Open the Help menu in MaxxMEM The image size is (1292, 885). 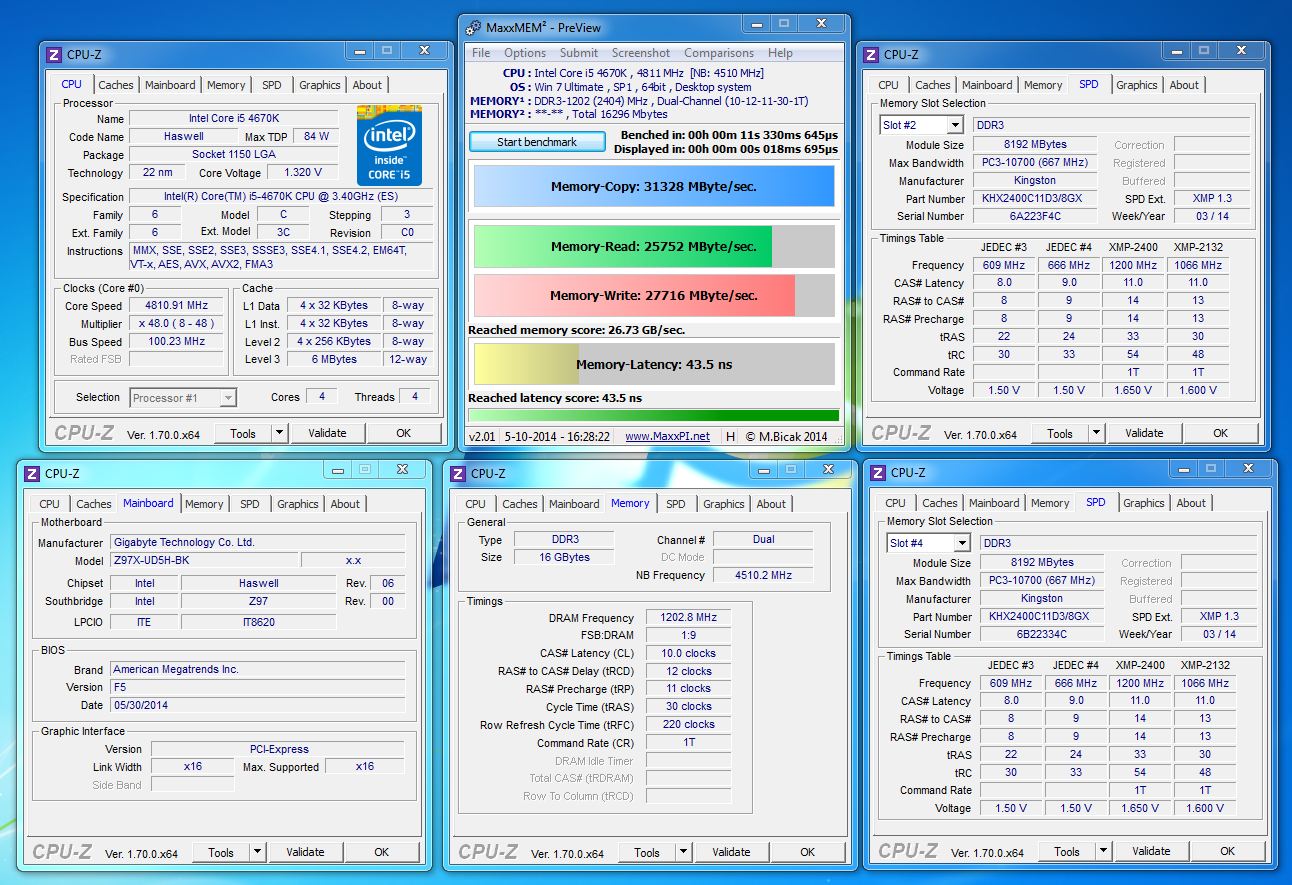(x=780, y=53)
